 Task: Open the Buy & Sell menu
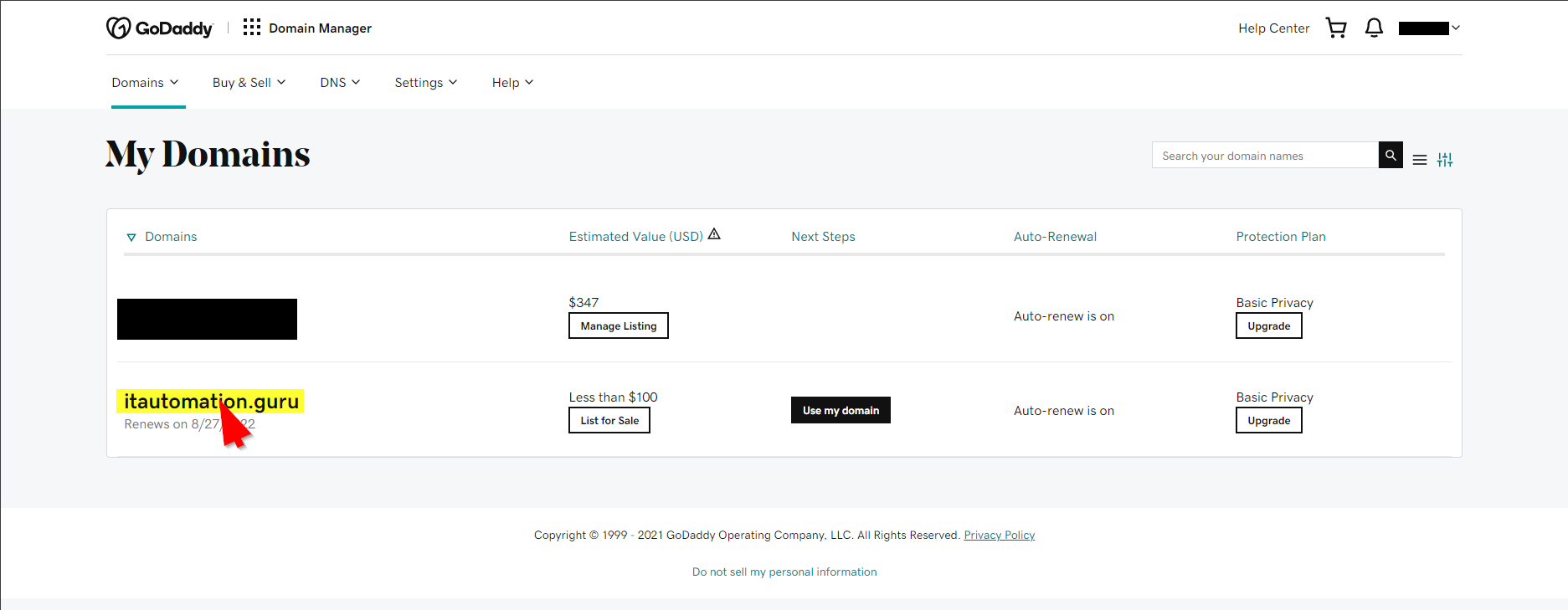click(249, 82)
